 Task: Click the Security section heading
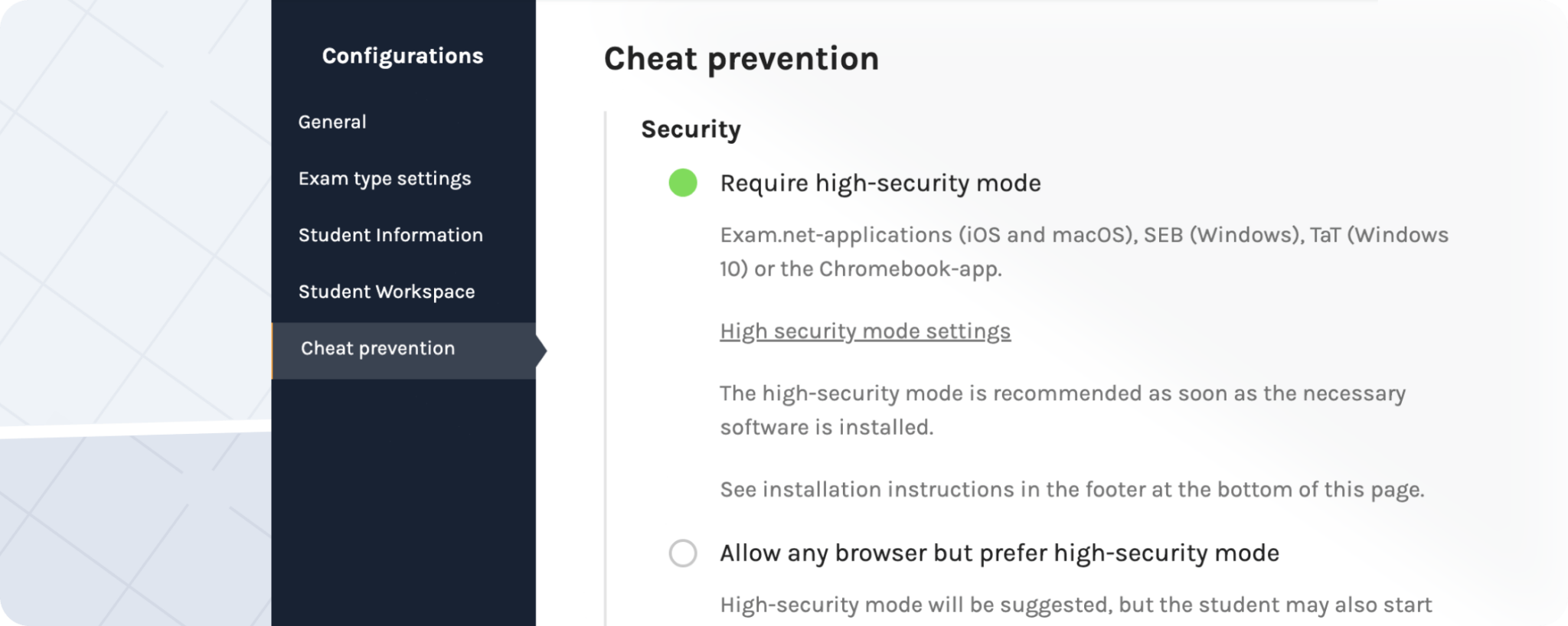[x=690, y=129]
